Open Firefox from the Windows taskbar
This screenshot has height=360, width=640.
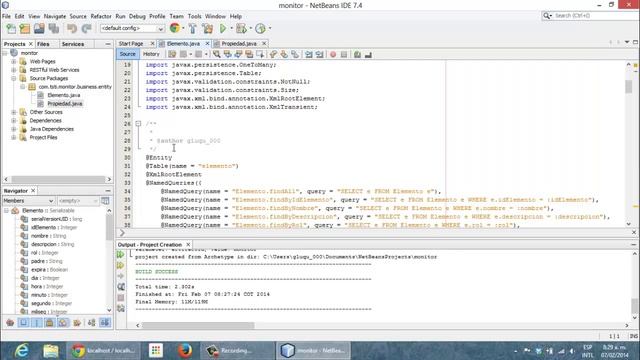184,351
